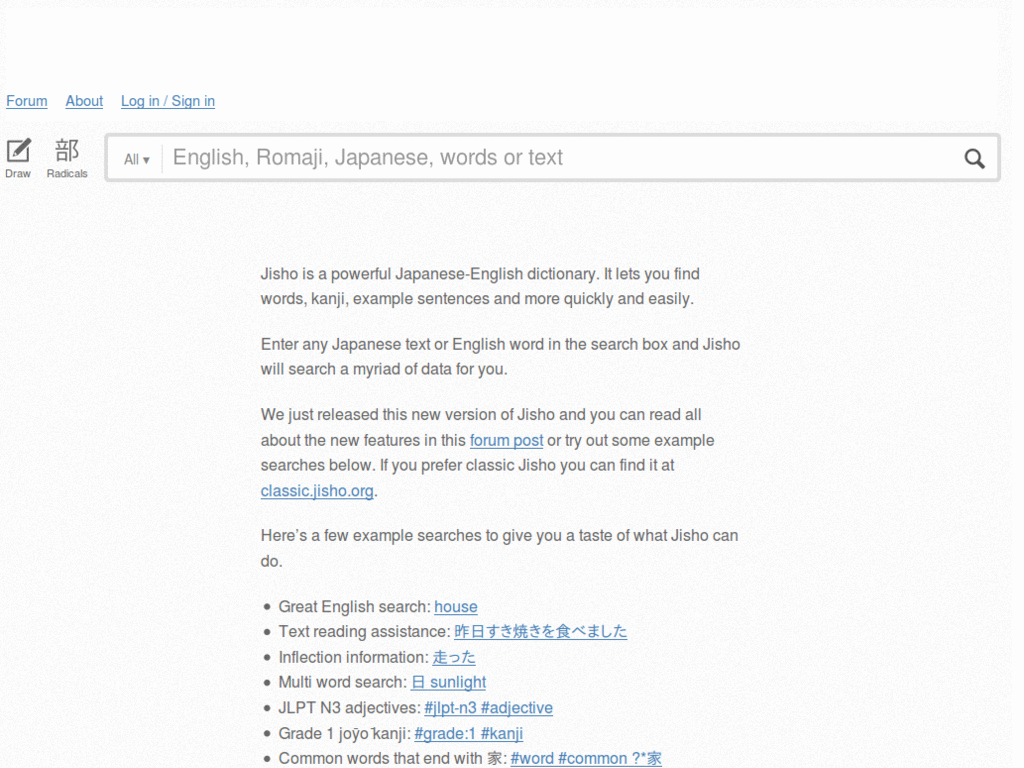Try the "日 sunlight" multi word search
The width and height of the screenshot is (1024, 768).
coord(448,682)
